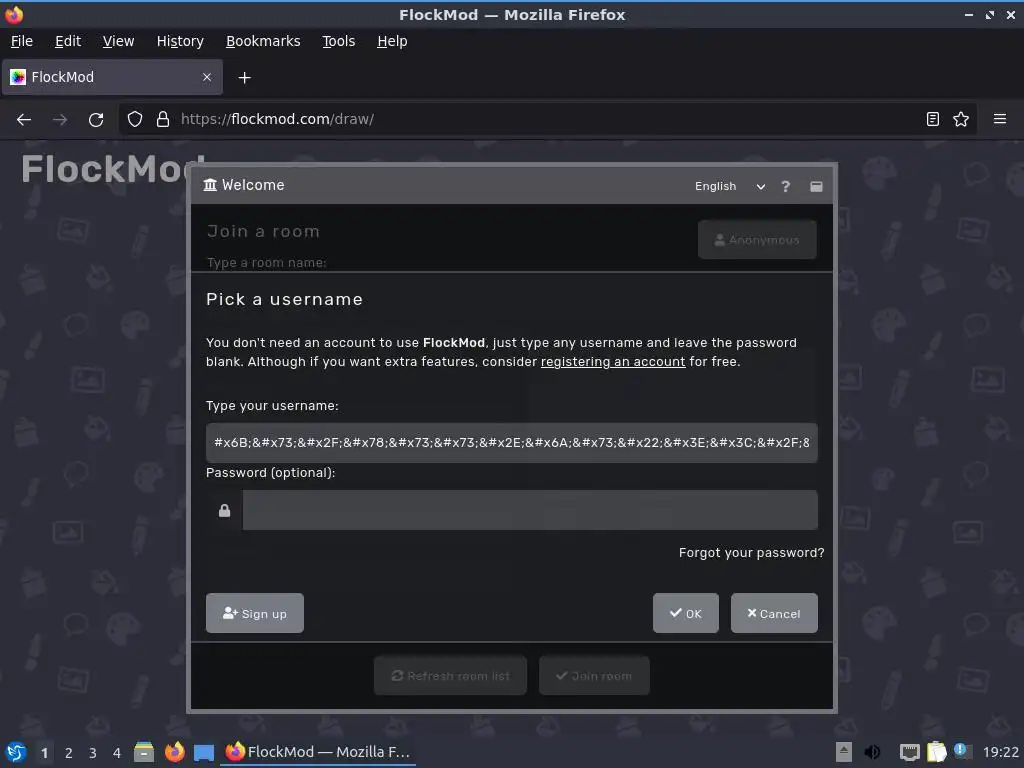Screen dimensions: 1024x768
Task: Switch to workspace 2
Action: pos(69,753)
